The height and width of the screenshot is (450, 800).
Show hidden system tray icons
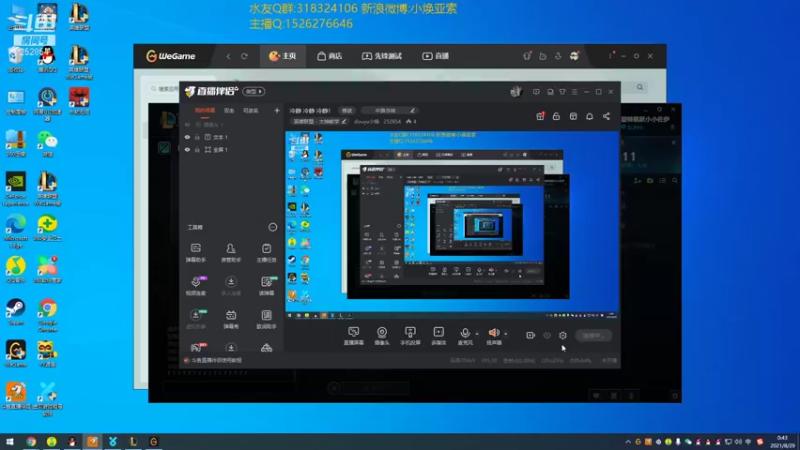628,442
